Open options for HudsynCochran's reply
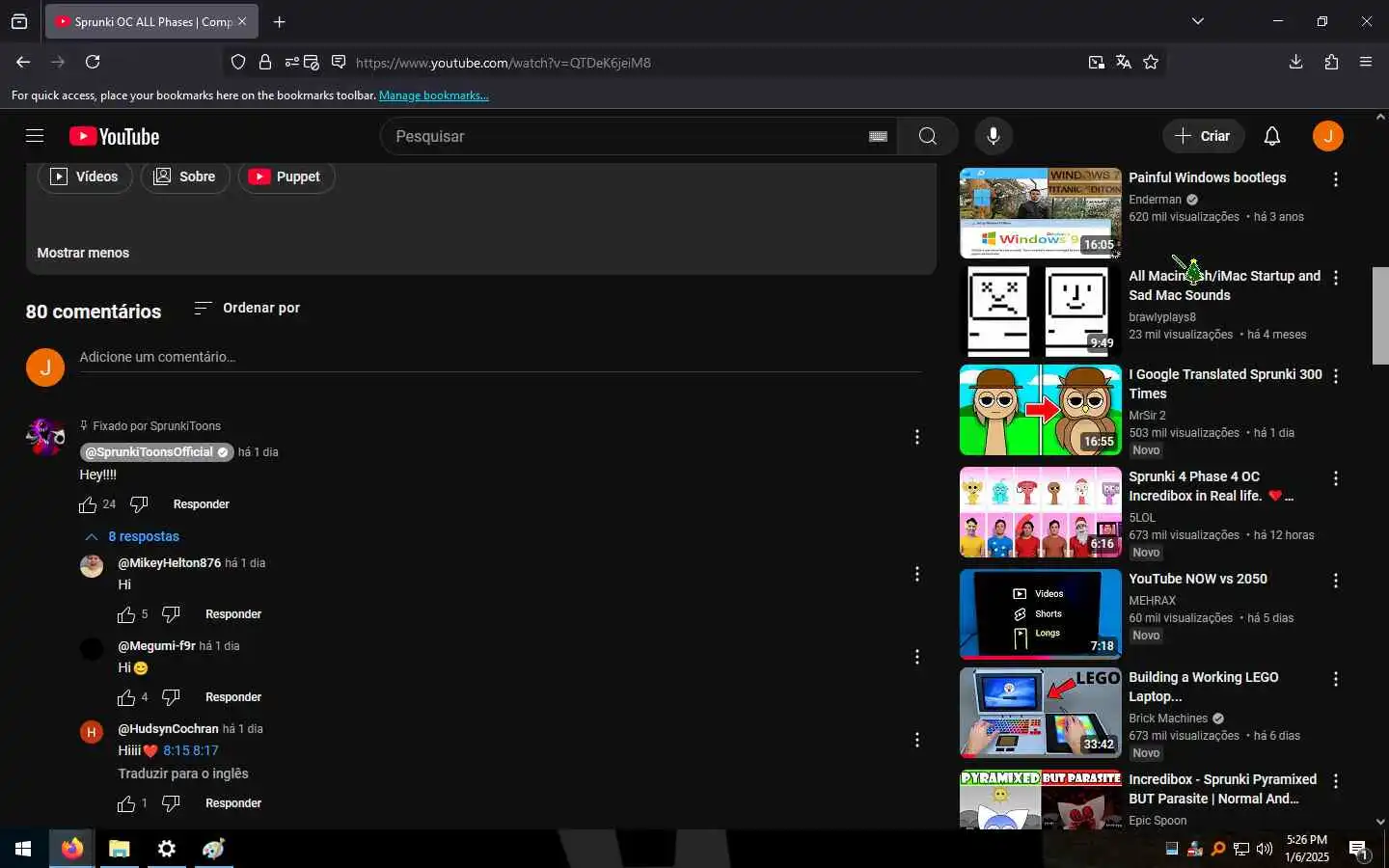This screenshot has height=868, width=1389. click(916, 741)
